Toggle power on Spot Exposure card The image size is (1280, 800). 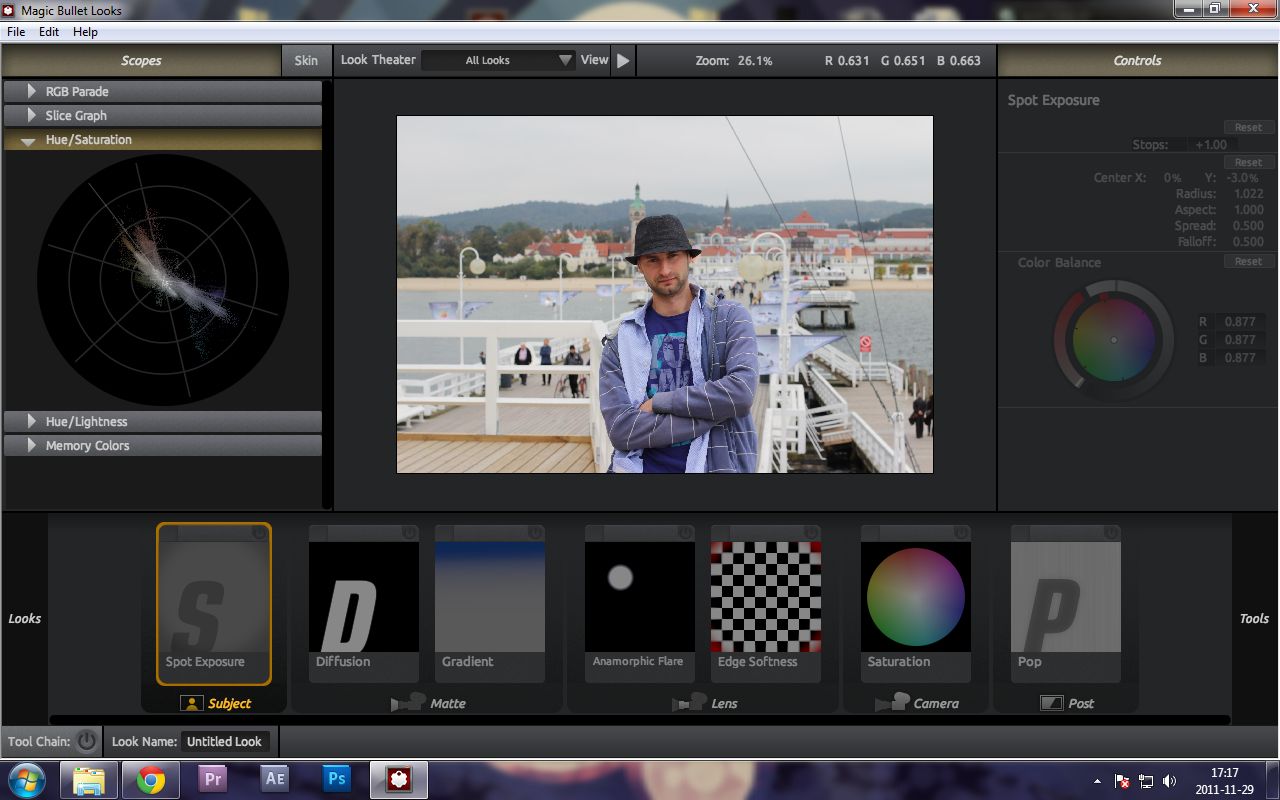click(x=260, y=533)
